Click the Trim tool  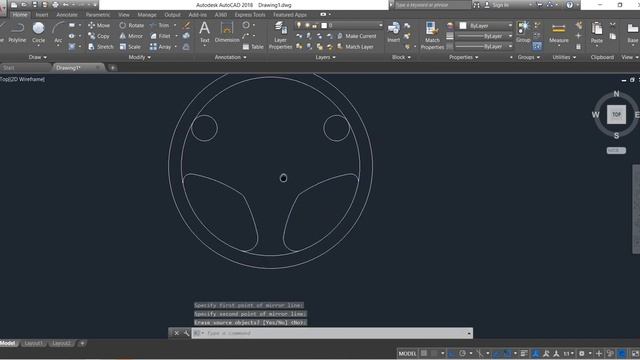coord(160,25)
